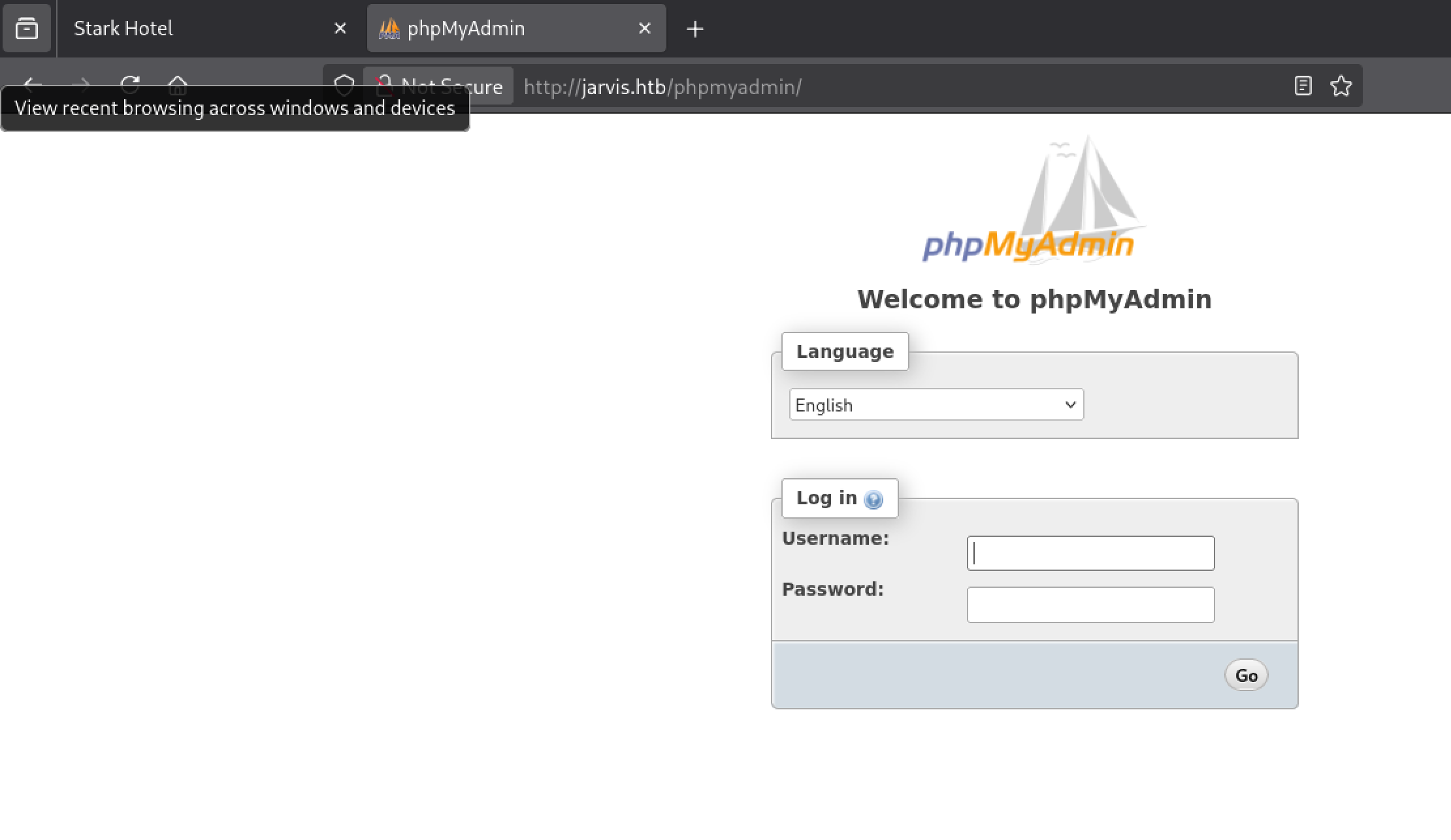Close the Stark Hotel tab
1451x840 pixels.
pos(340,28)
